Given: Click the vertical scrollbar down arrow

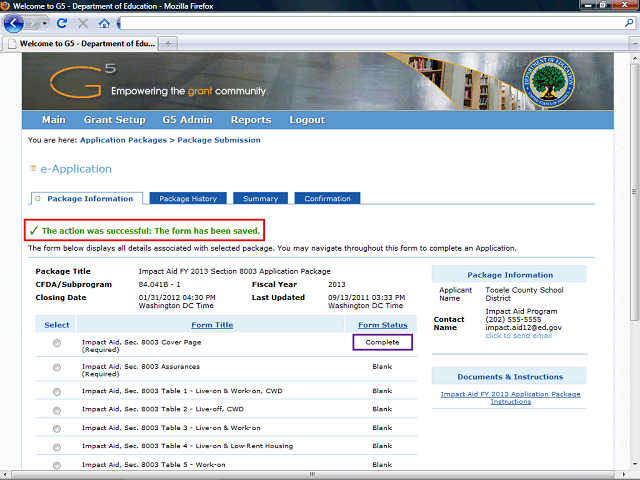Looking at the screenshot, I should (634, 464).
